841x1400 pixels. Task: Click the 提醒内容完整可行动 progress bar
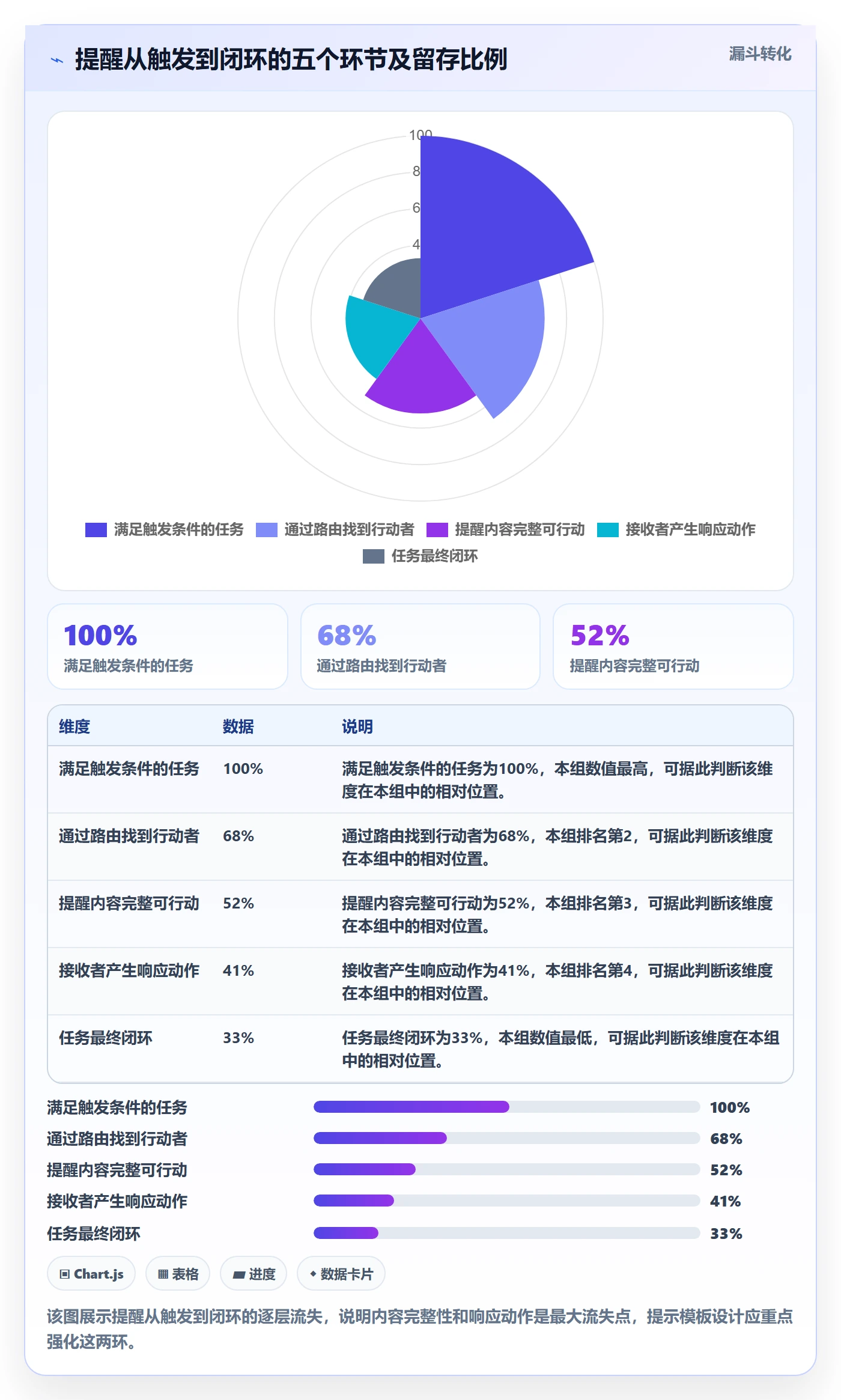[x=507, y=1169]
